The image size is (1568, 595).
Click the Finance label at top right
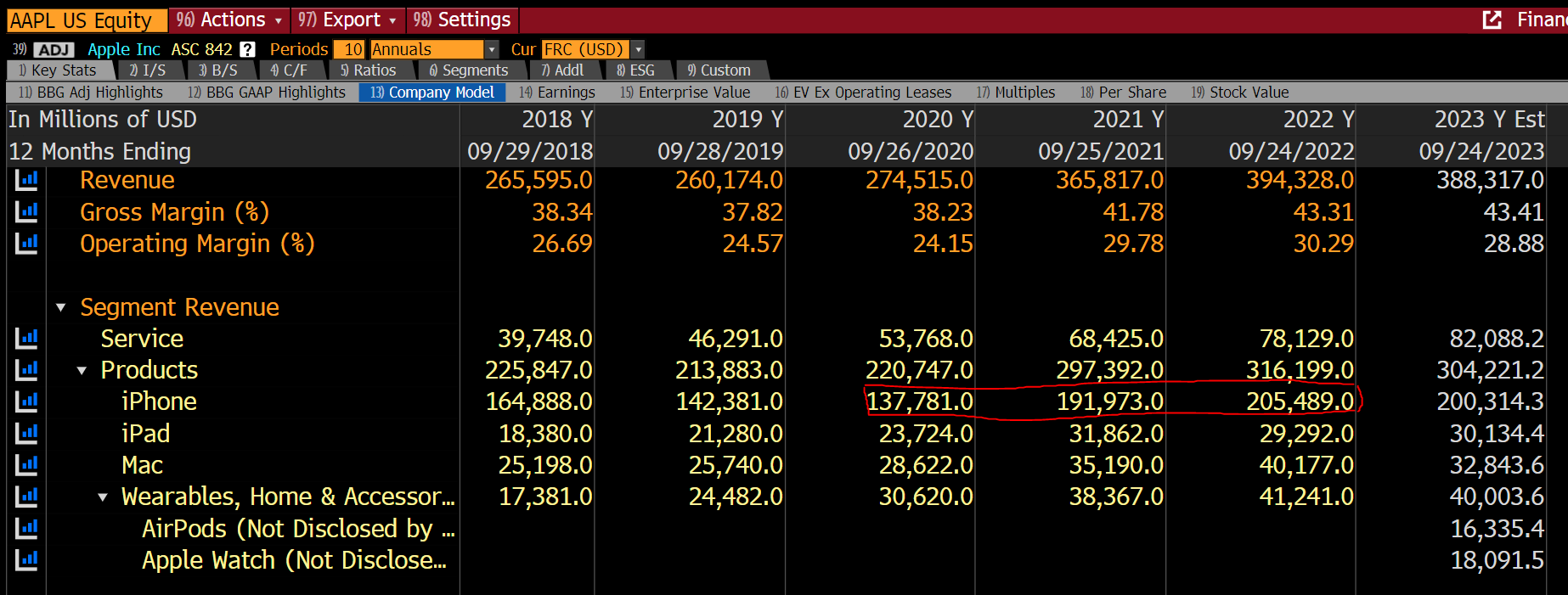1541,20
